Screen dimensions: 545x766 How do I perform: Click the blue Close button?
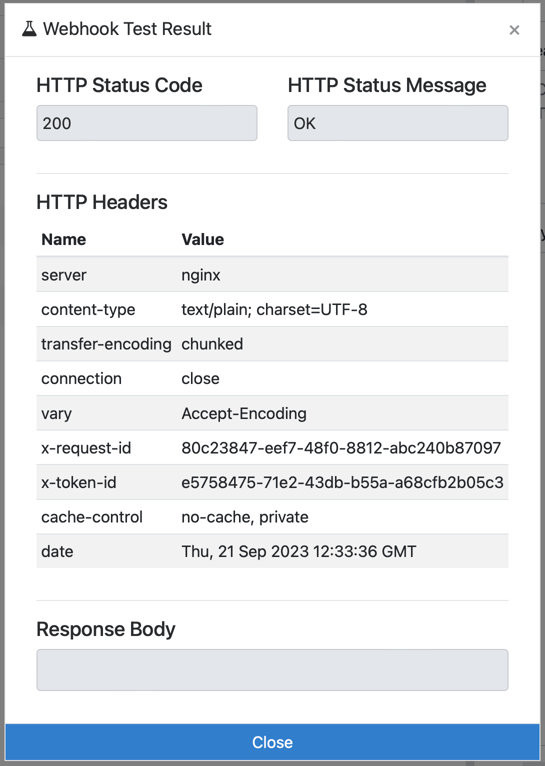pyautogui.click(x=272, y=742)
